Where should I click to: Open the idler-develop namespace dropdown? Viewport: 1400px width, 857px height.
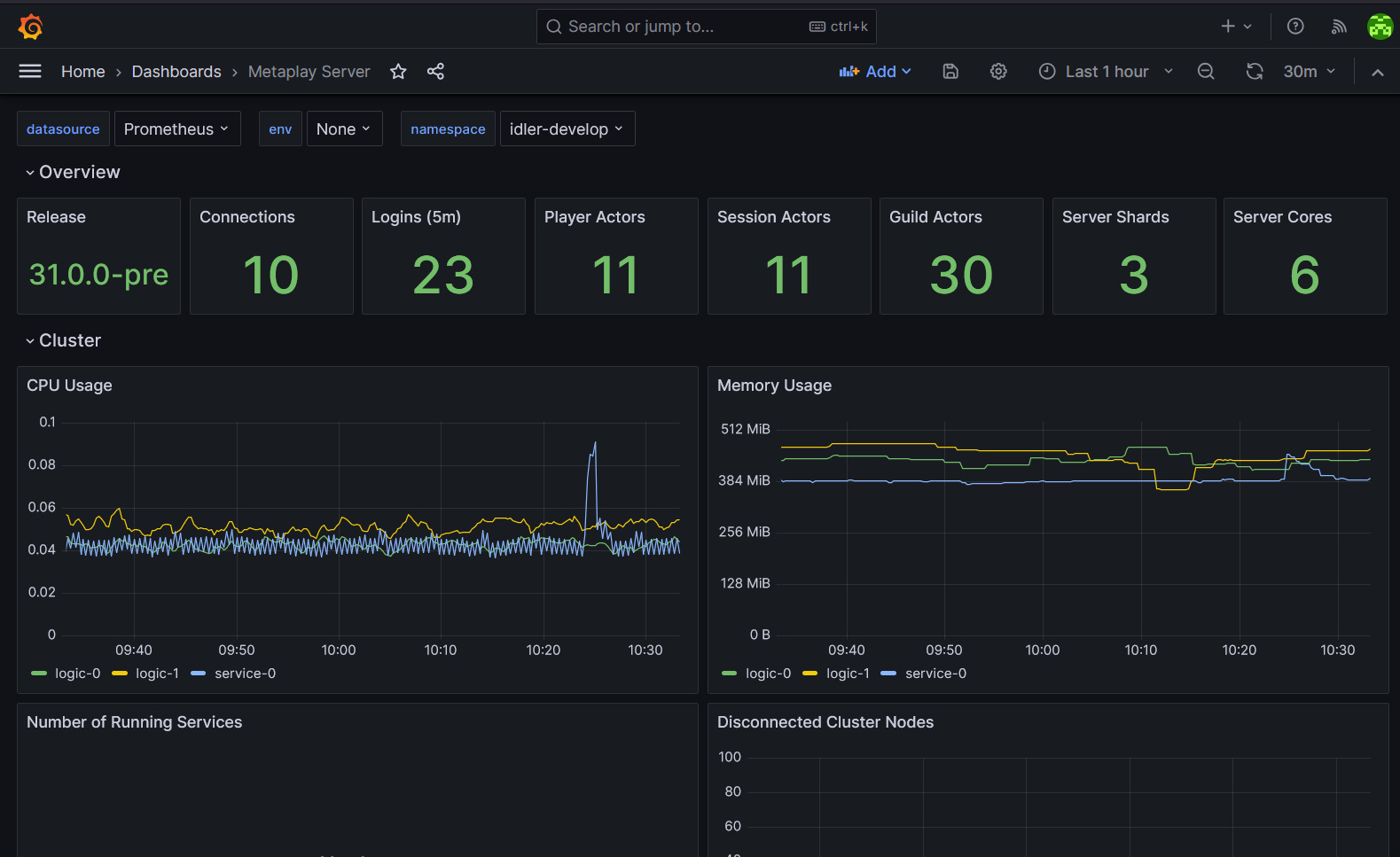point(567,129)
